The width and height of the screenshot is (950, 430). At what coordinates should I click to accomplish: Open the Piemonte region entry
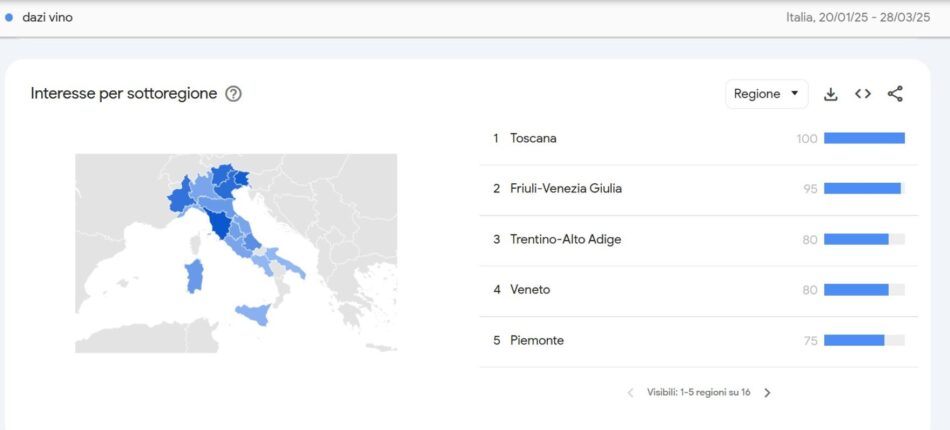536,340
